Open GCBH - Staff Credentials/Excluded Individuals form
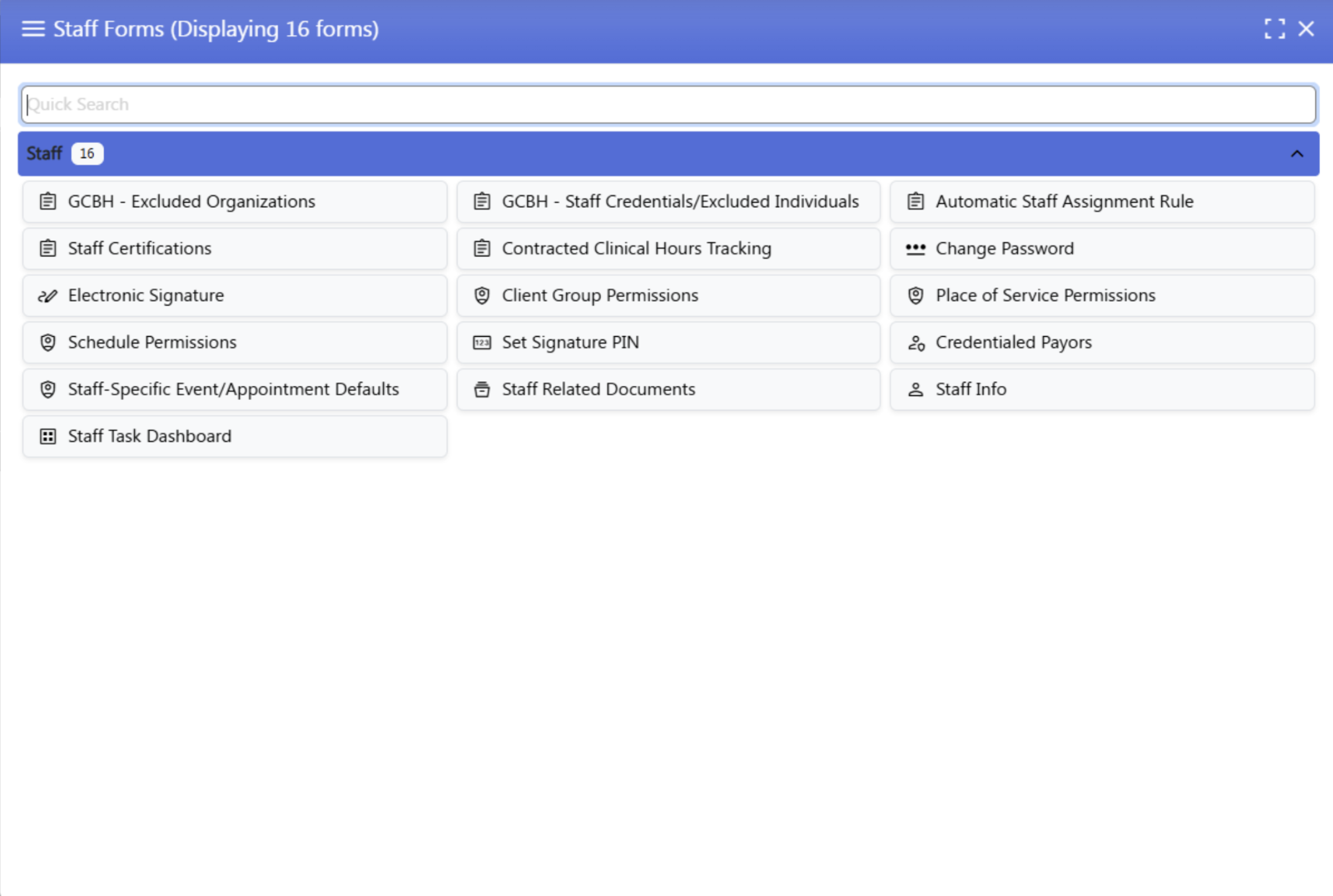Viewport: 1333px width, 896px height. (x=668, y=201)
